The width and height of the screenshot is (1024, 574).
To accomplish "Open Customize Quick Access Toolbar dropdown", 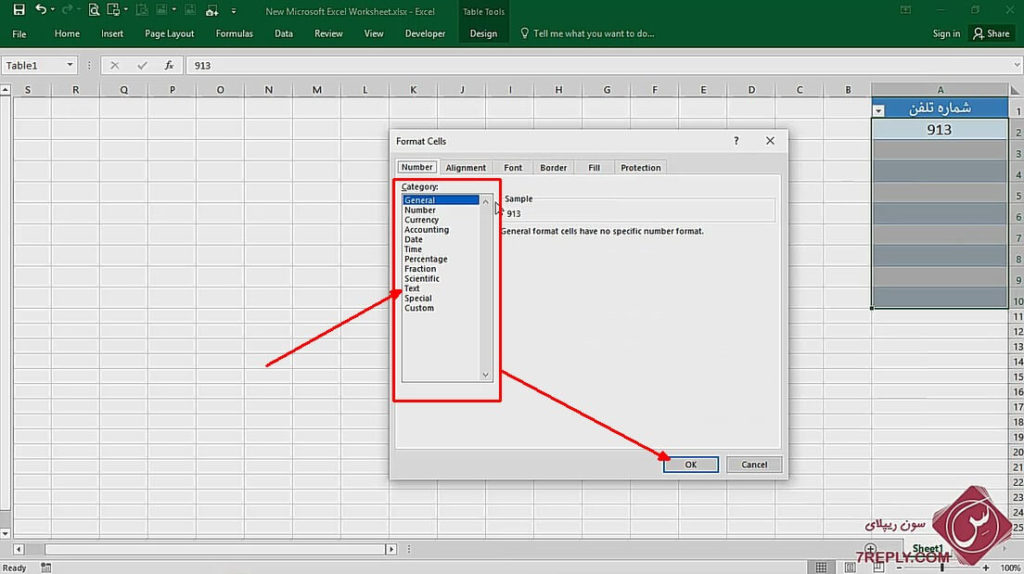I will (x=233, y=11).
